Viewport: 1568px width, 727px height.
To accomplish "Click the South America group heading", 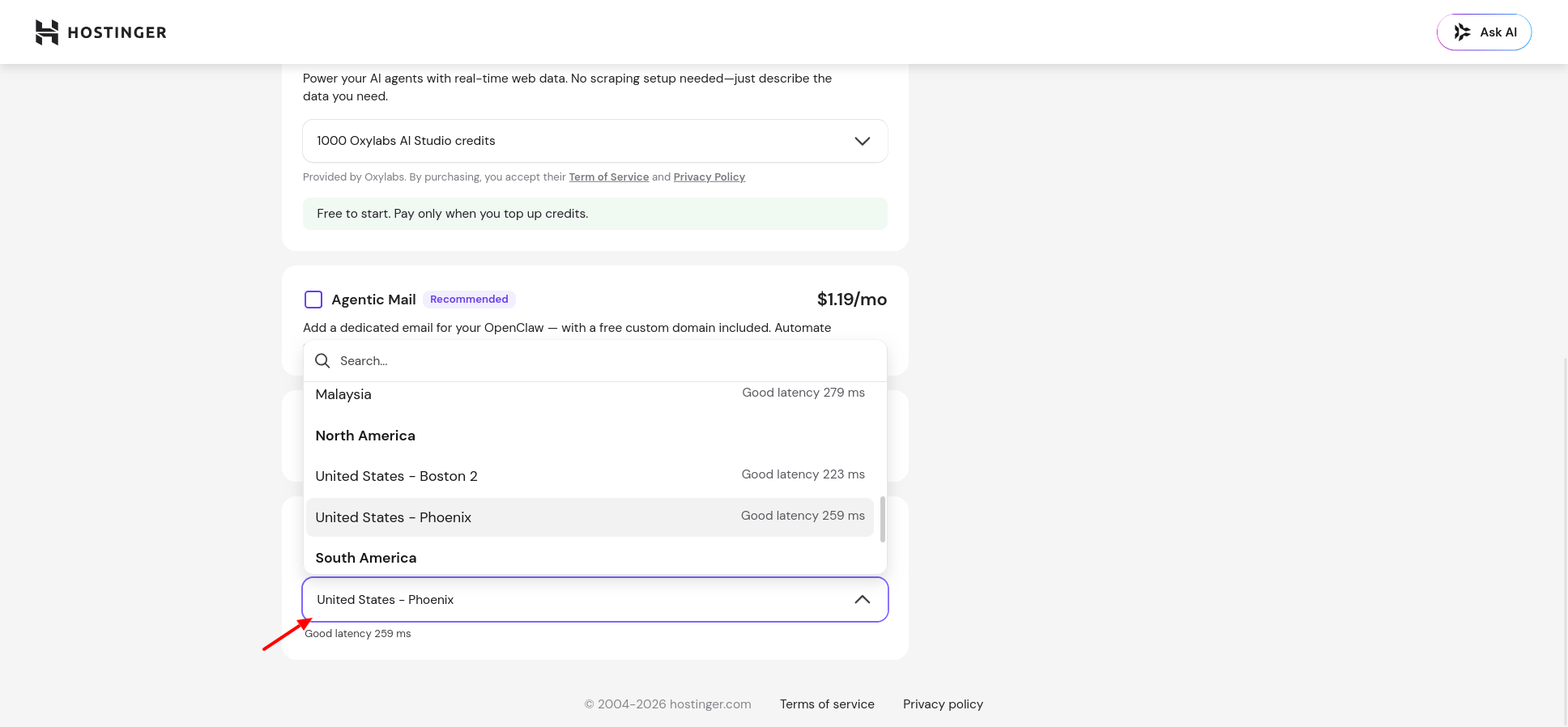I will point(366,558).
